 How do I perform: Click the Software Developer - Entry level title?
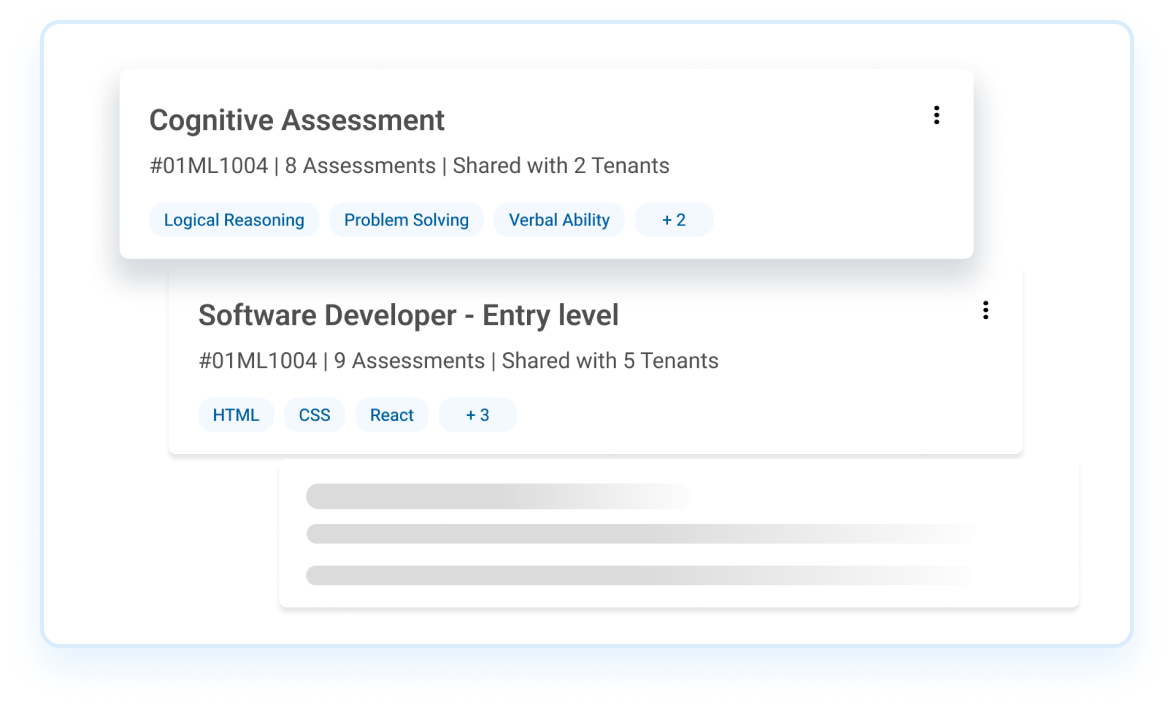click(408, 315)
